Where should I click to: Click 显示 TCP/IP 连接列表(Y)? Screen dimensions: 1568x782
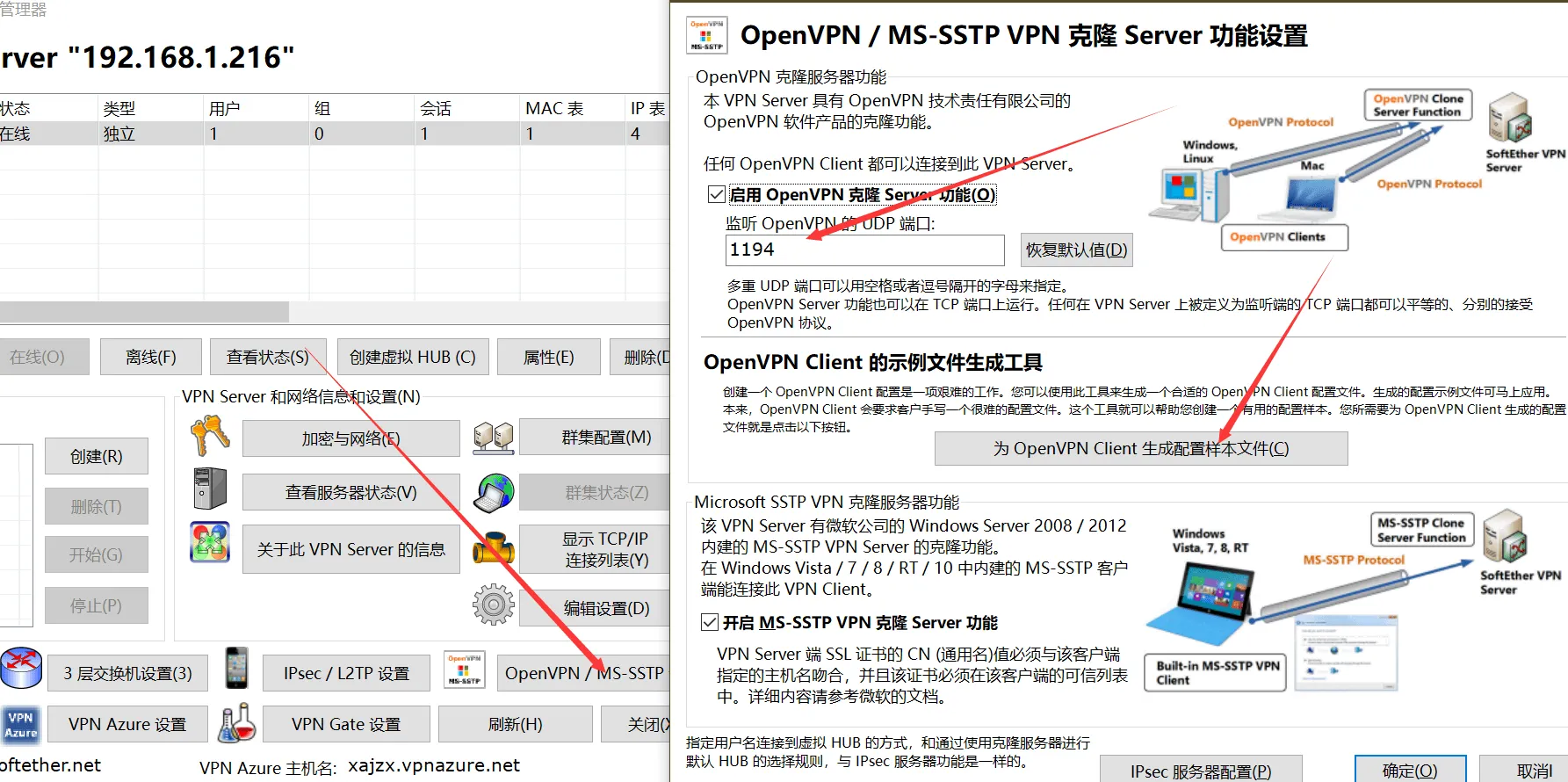coord(596,549)
